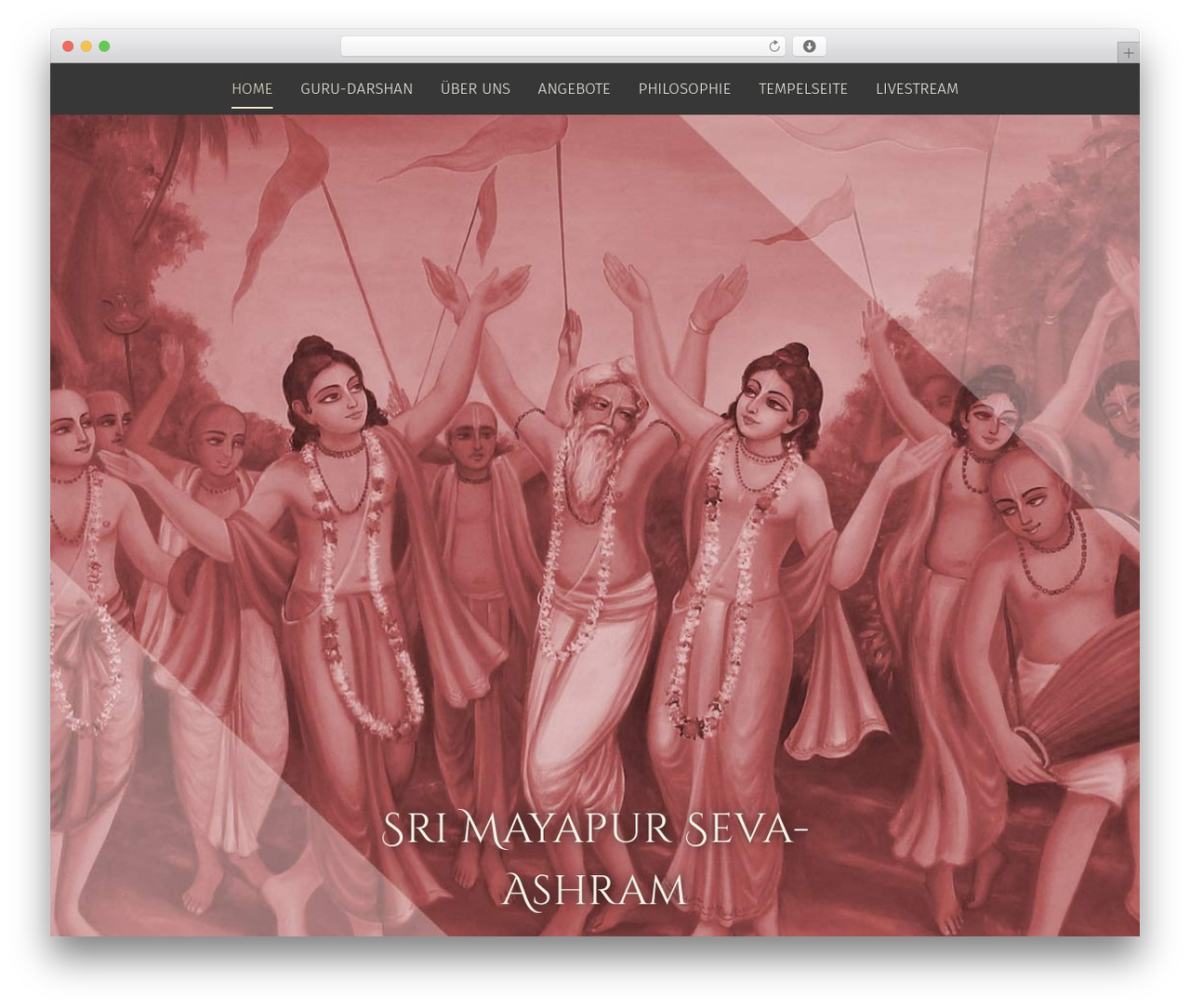Navigate to the ANGEBOTE page

pos(574,88)
